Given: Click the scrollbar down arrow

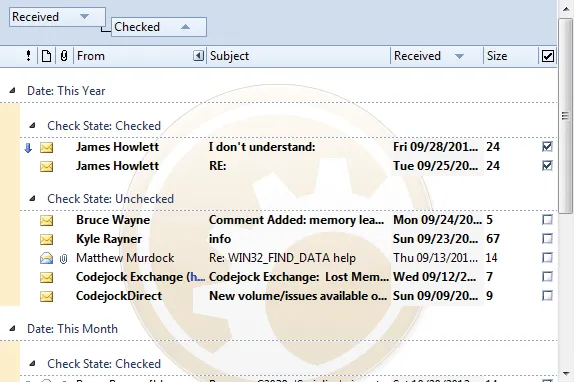Looking at the screenshot, I should click(x=566, y=374).
